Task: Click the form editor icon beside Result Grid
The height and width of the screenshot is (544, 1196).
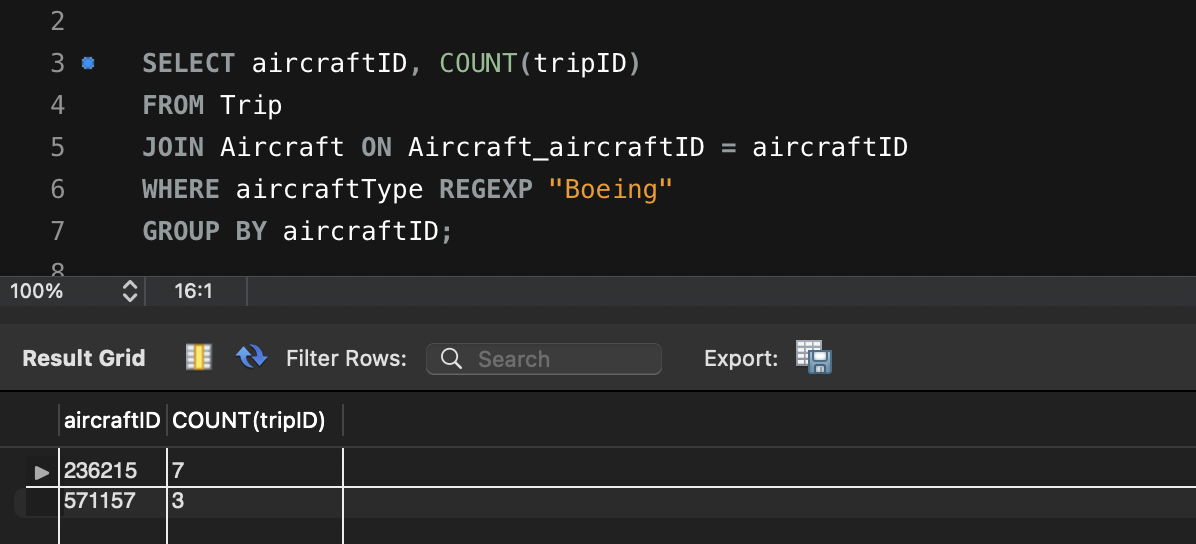Action: [x=198, y=357]
